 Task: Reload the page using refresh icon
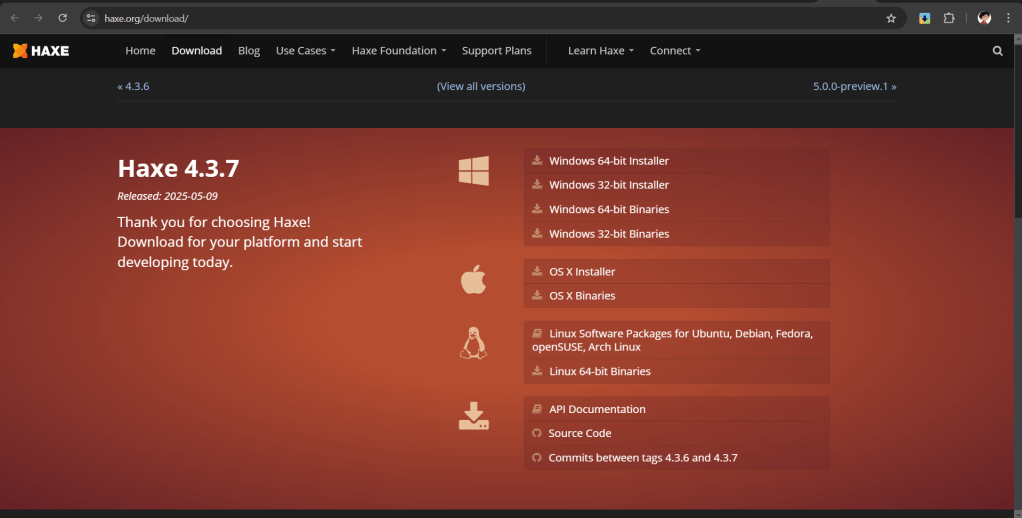[62, 18]
